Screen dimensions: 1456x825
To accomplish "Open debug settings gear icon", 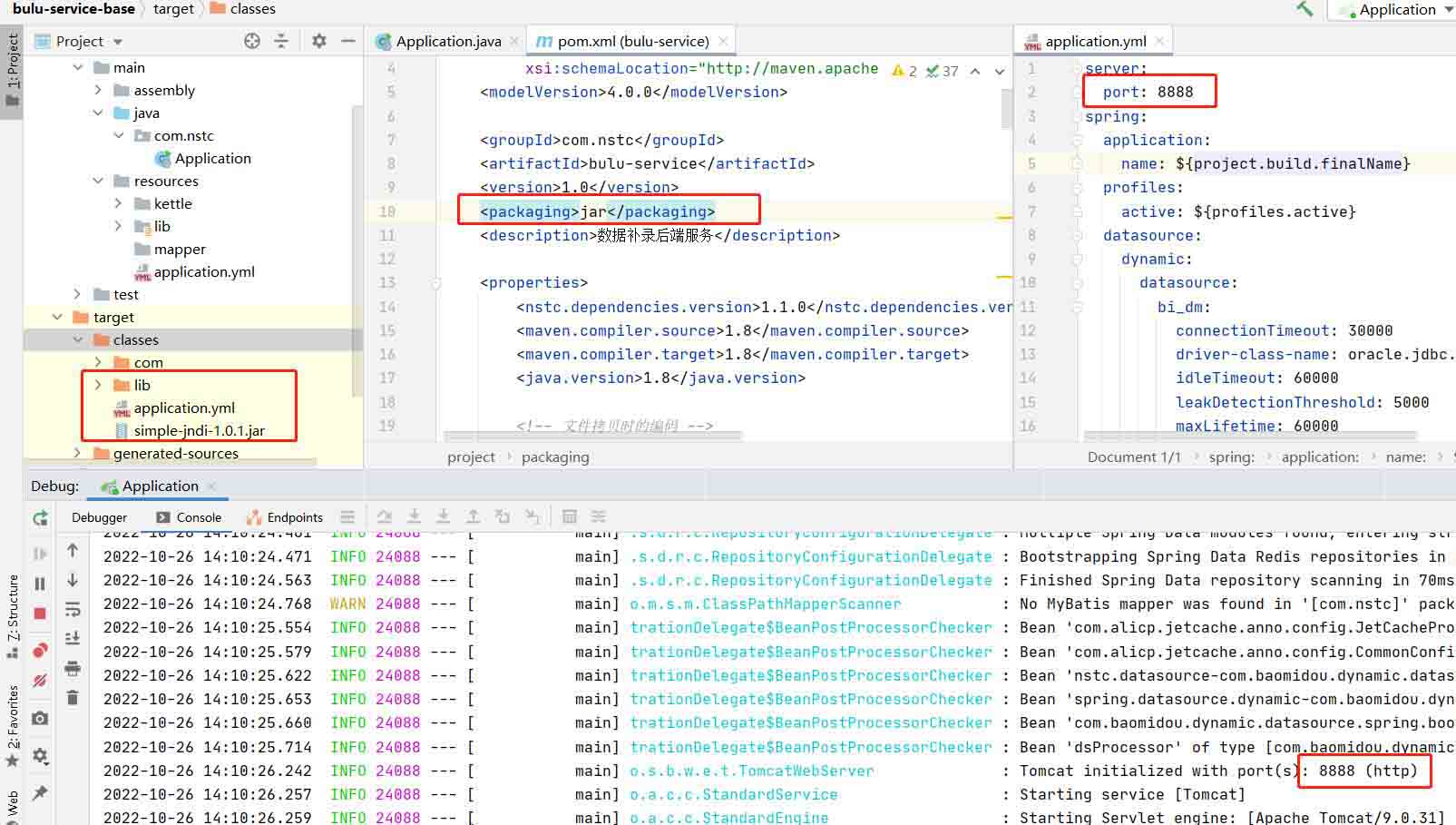I will tap(40, 755).
